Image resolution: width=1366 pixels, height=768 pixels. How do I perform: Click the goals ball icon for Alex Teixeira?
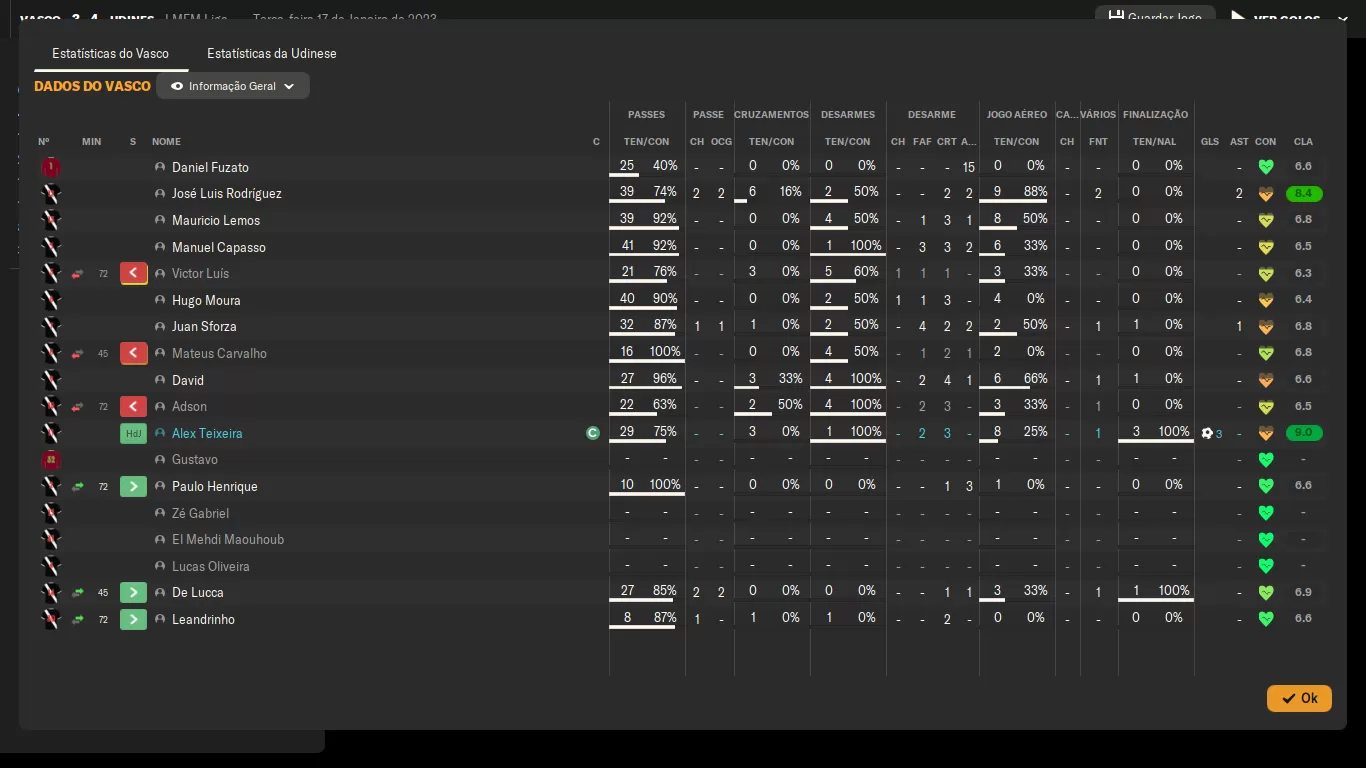pyautogui.click(x=1207, y=433)
